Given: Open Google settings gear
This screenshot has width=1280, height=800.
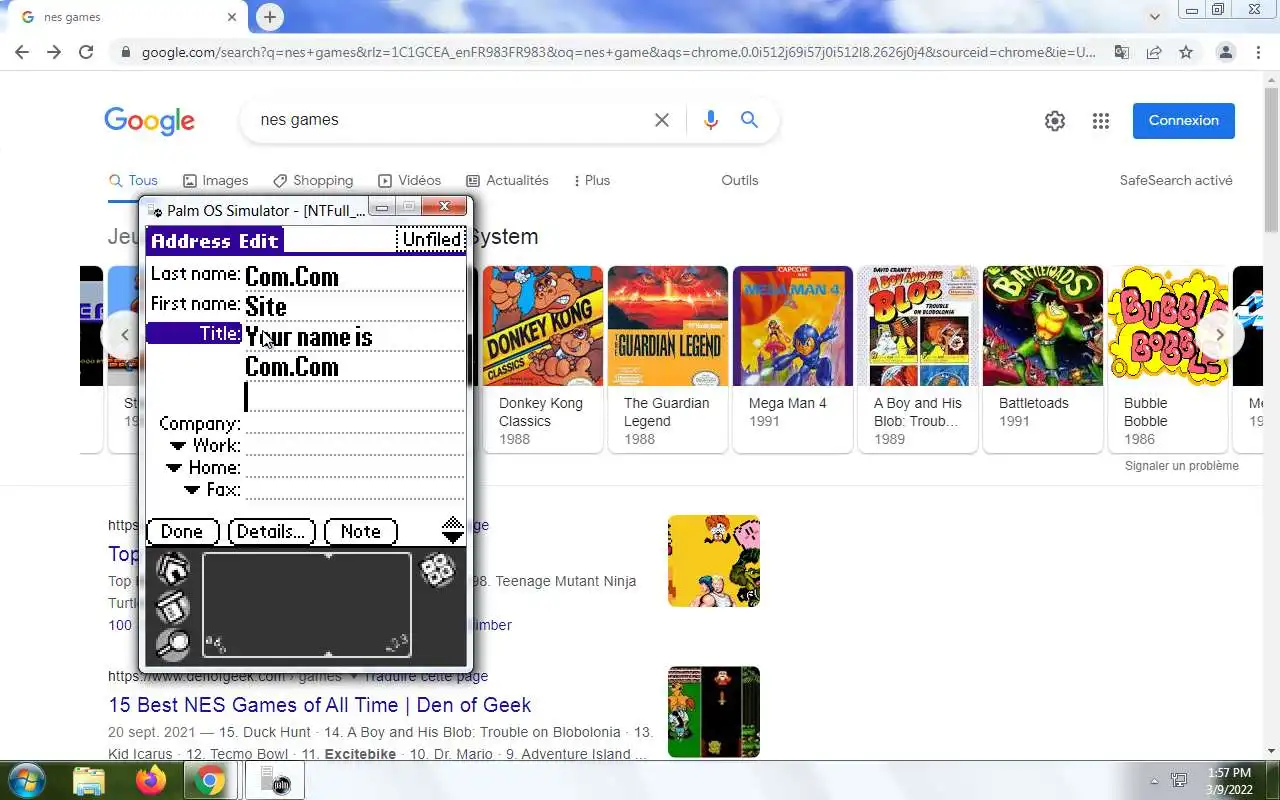Looking at the screenshot, I should click(1054, 121).
